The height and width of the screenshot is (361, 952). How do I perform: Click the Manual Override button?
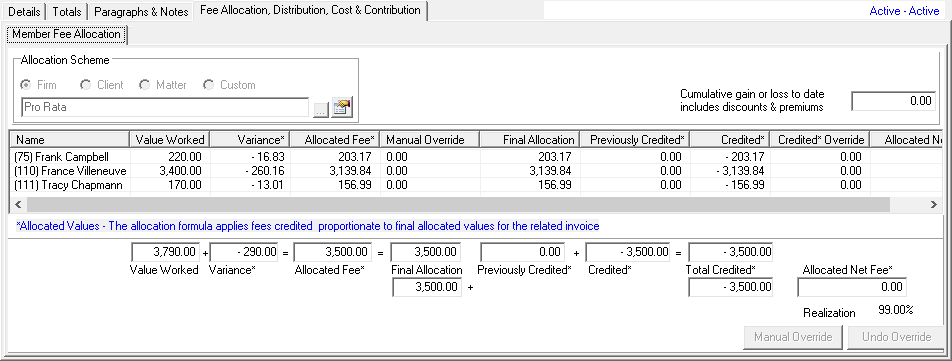point(793,337)
